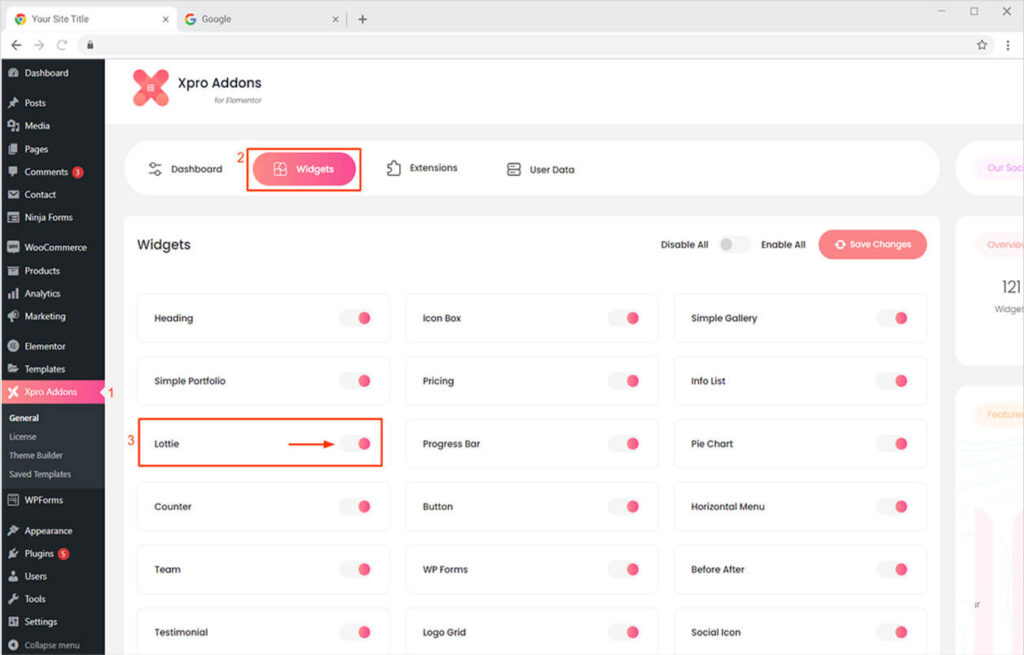Open Plugins in the WordPress sidebar

click(x=40, y=554)
